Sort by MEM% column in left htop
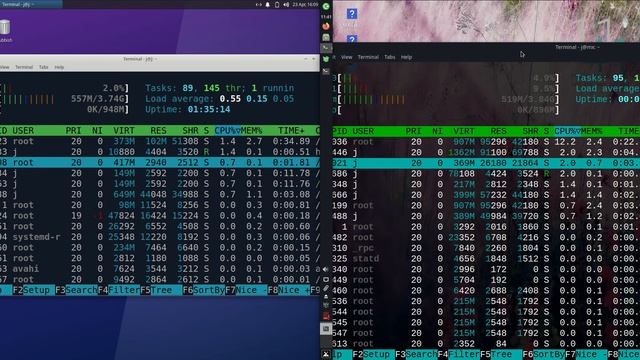The height and width of the screenshot is (360, 640). [x=251, y=131]
